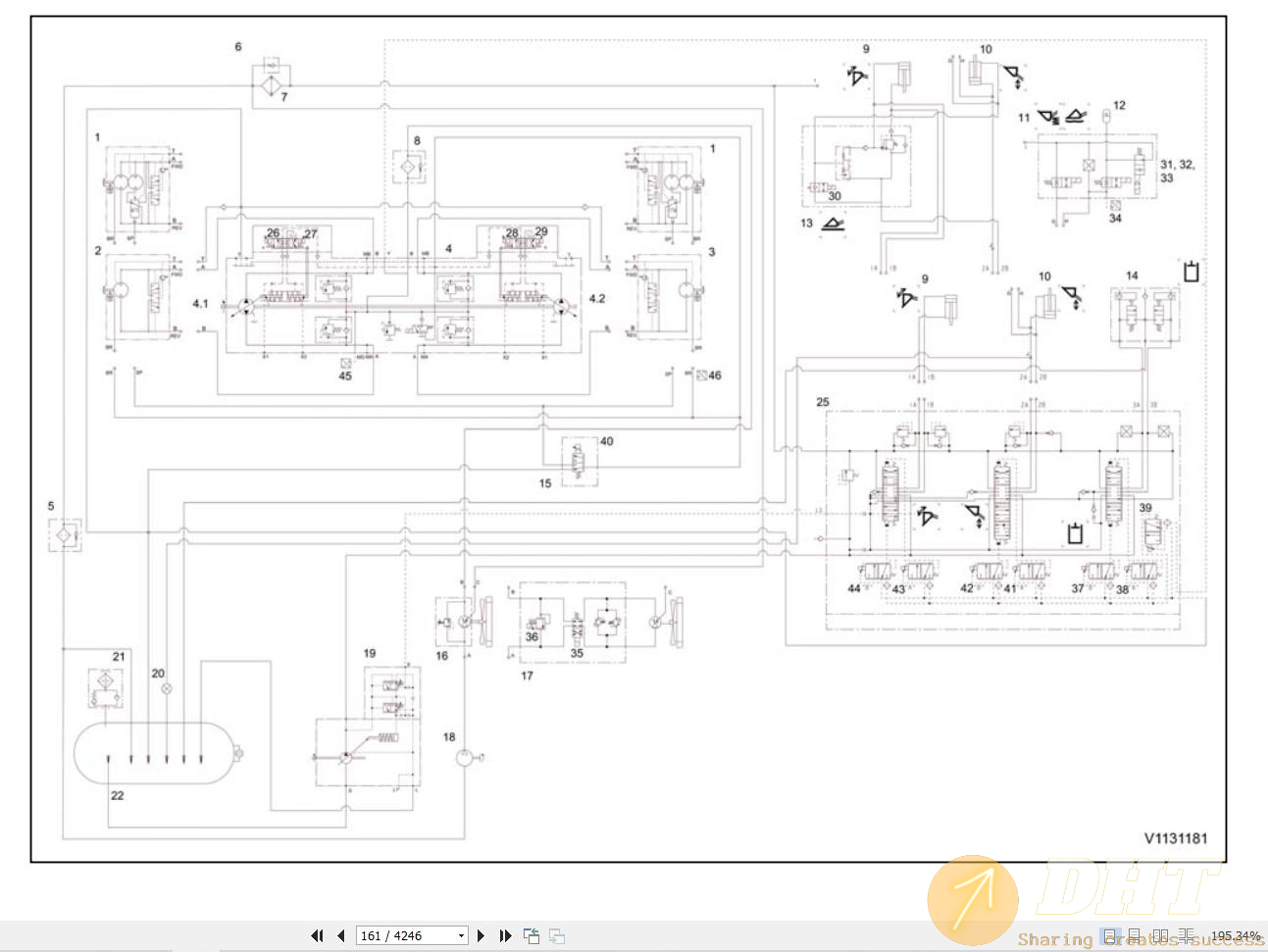Click component number 39 in the valve block
This screenshot has height=952, width=1268.
coord(1145,508)
